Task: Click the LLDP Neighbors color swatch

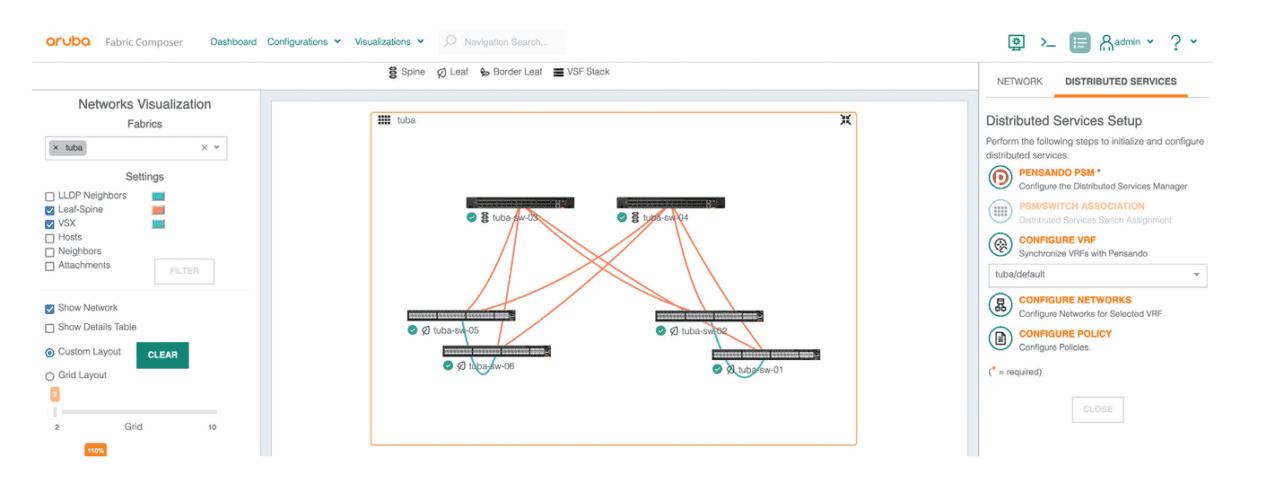Action: click(158, 196)
